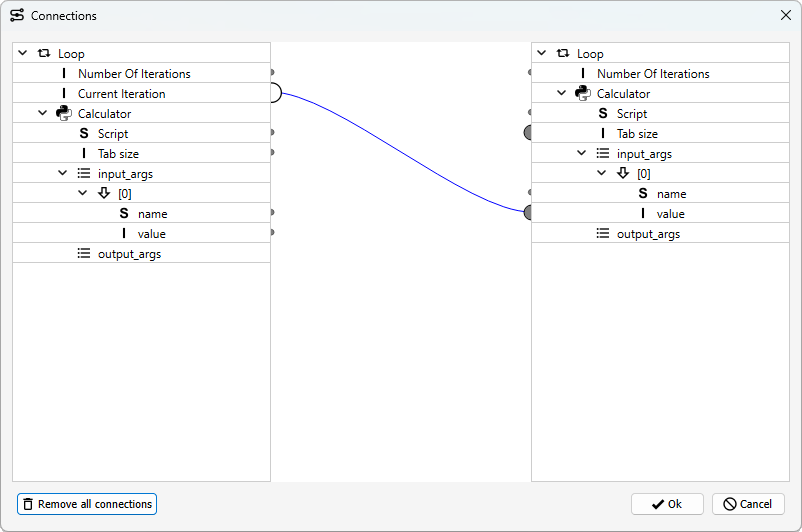Select left Calculator row label
802x532 pixels.
[104, 114]
